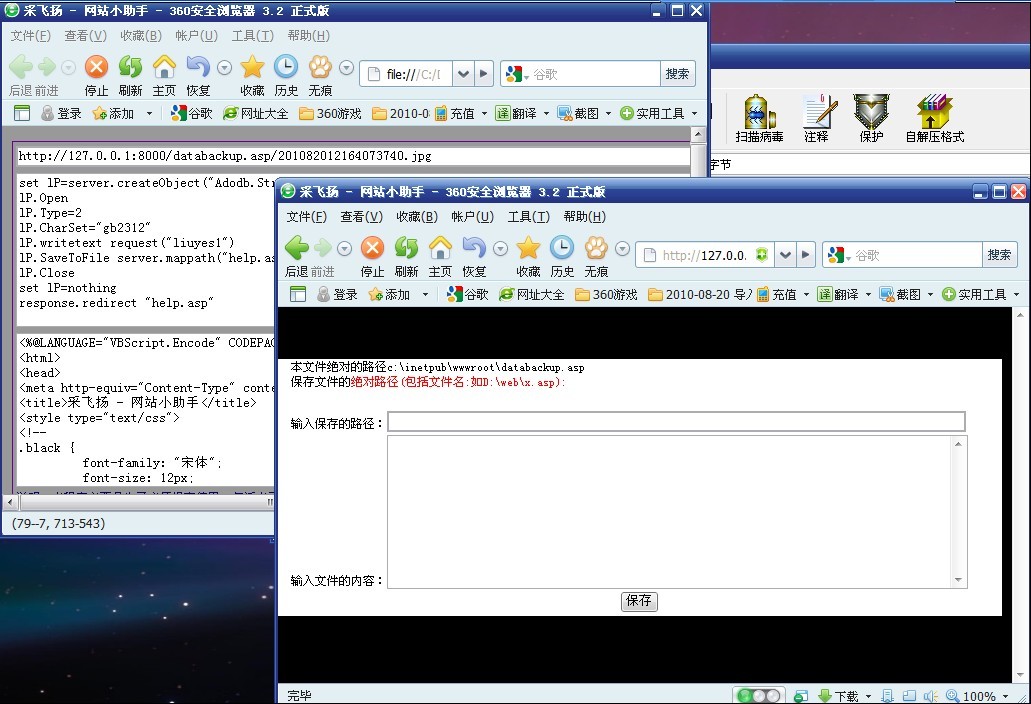Open 网址大全 bookmark in front browser
1031x704 pixels.
pos(531,294)
